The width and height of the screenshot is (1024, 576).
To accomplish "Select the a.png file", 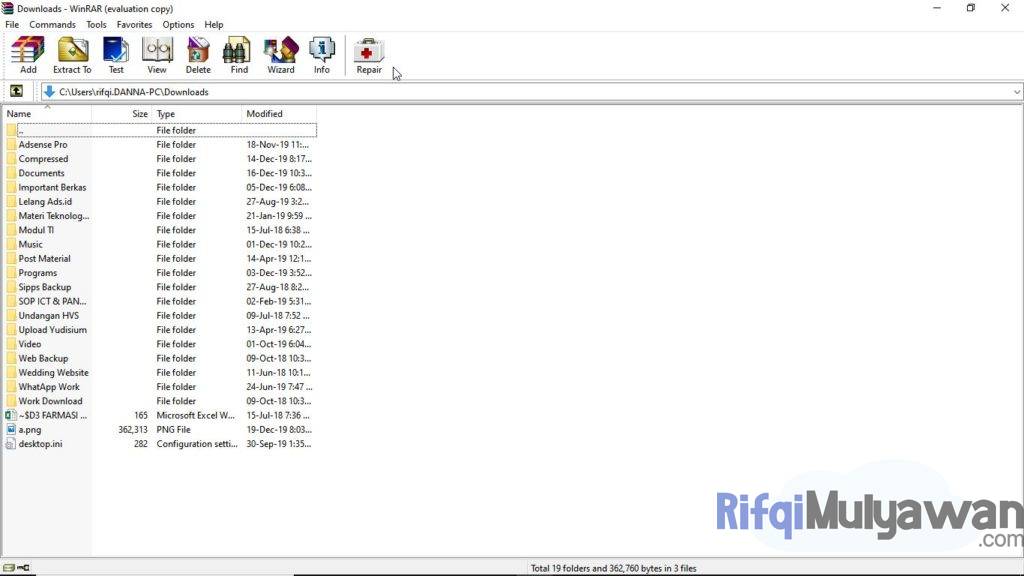I will (x=30, y=430).
